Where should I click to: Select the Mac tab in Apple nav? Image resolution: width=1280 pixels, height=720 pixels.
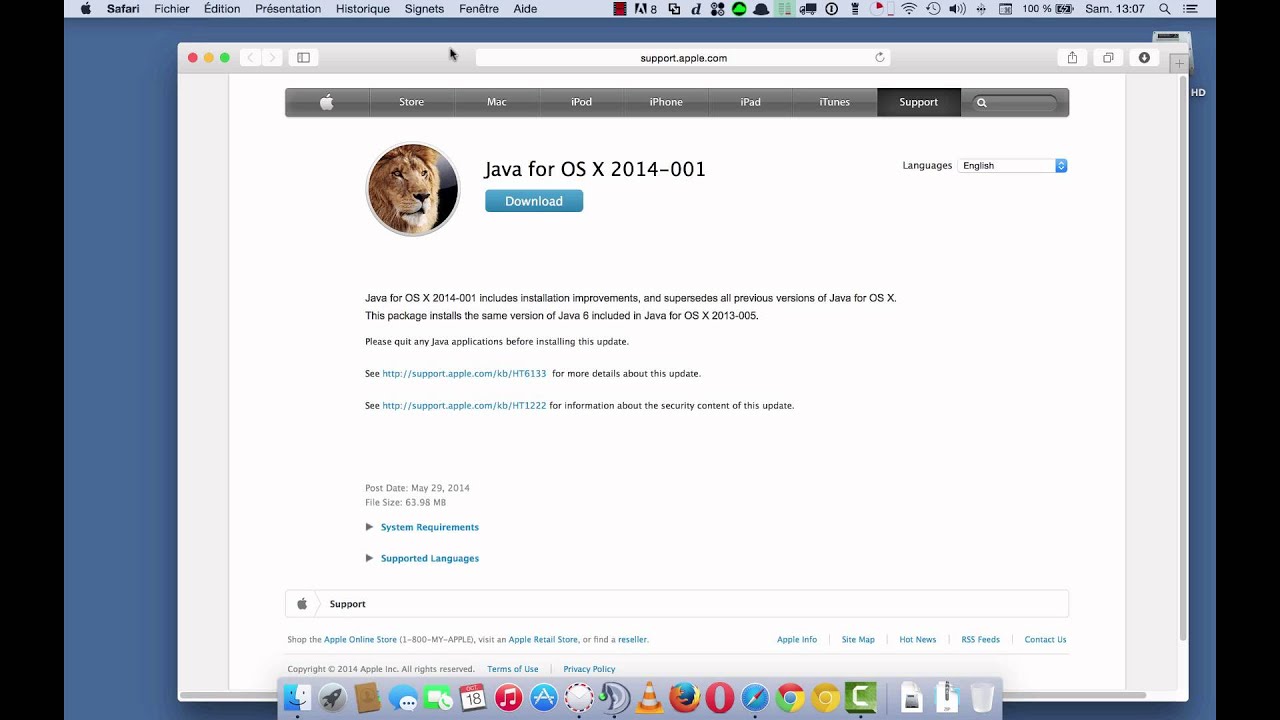497,102
